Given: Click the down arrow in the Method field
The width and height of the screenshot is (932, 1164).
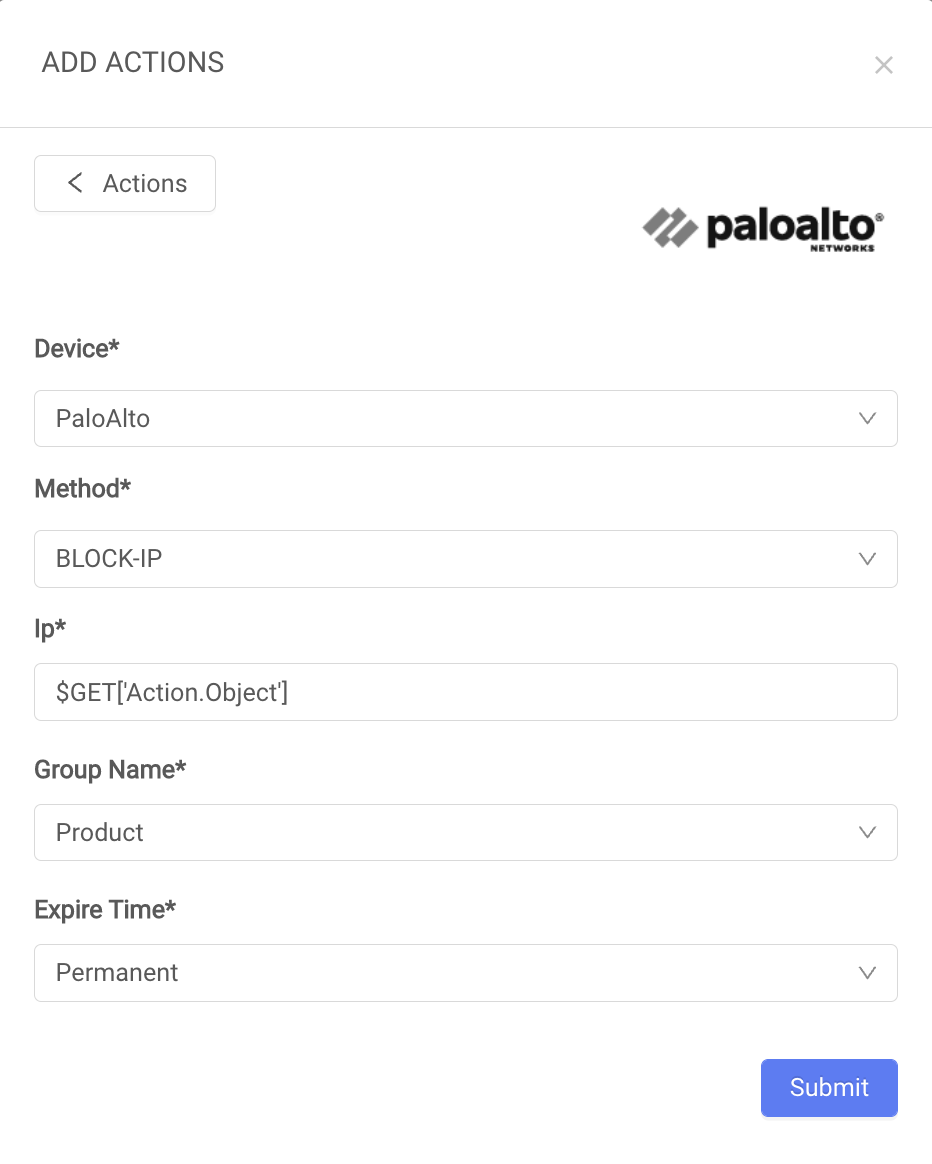Looking at the screenshot, I should [867, 559].
